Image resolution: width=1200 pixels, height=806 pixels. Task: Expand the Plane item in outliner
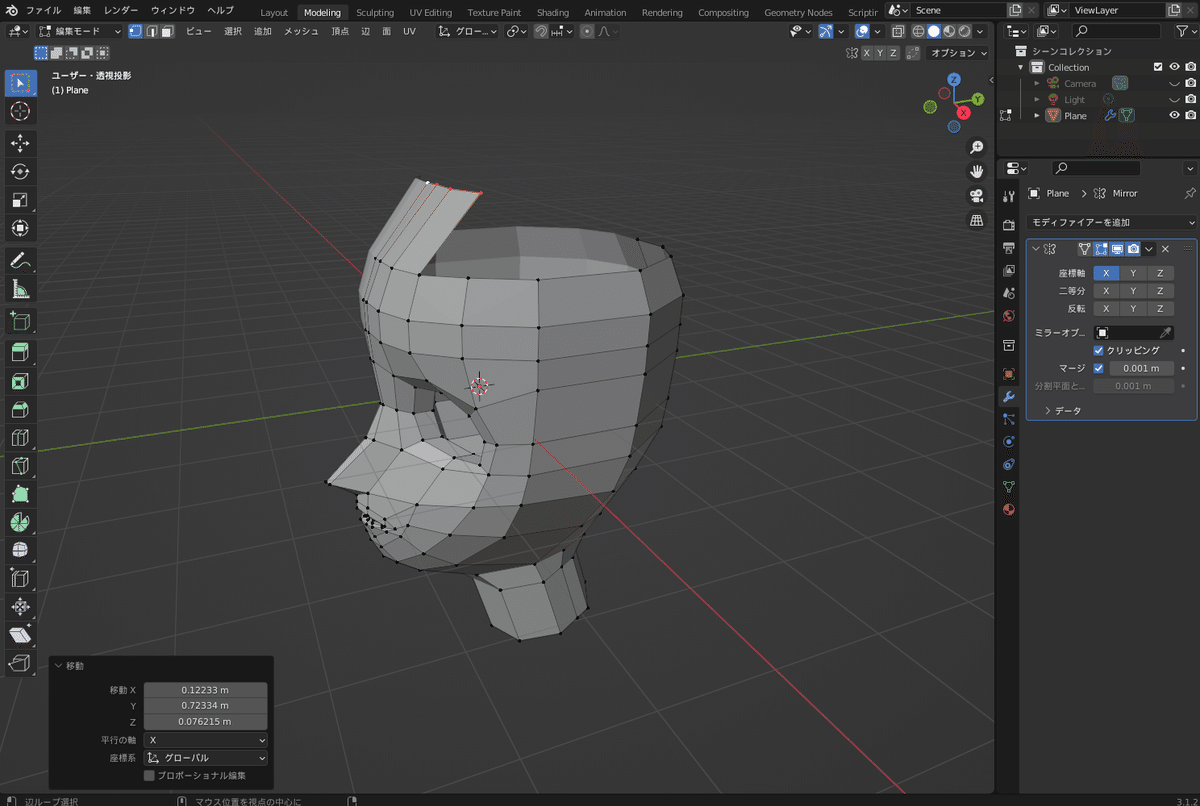[x=1037, y=115]
